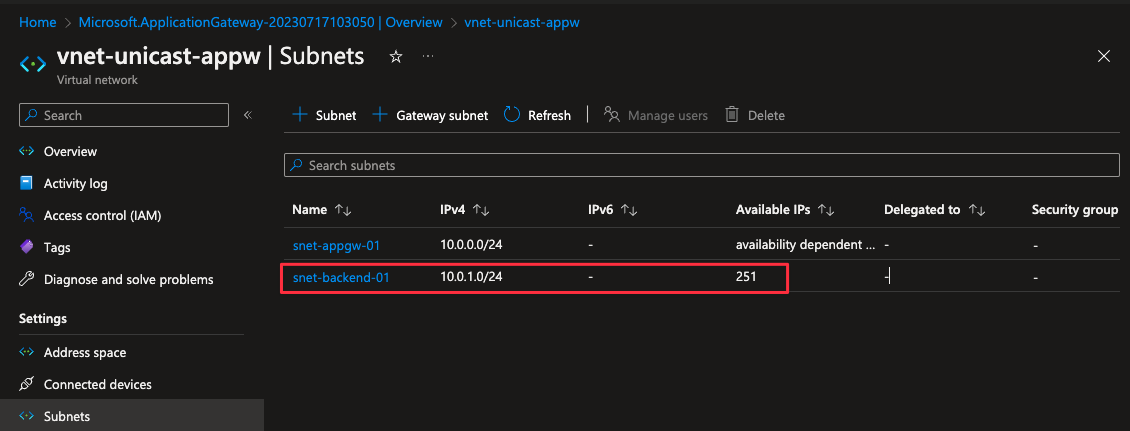
Task: Click the Refresh icon in toolbar
Action: pos(512,115)
